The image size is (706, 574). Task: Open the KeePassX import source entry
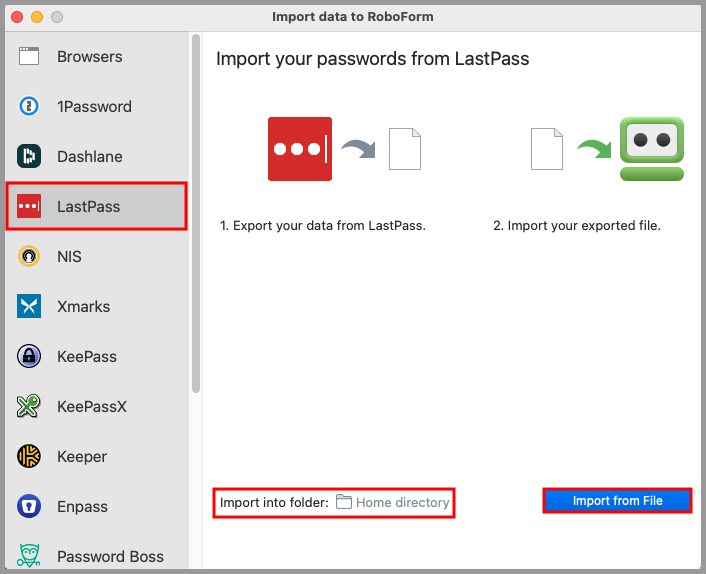(x=91, y=407)
